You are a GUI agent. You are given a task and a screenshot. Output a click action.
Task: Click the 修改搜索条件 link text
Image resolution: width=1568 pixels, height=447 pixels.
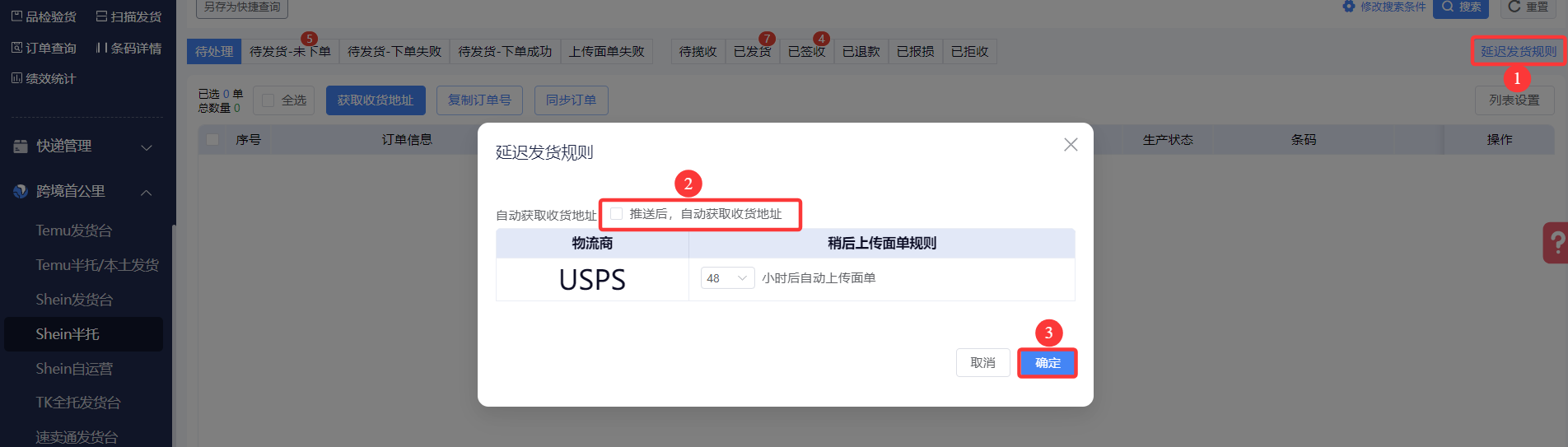click(x=1393, y=7)
